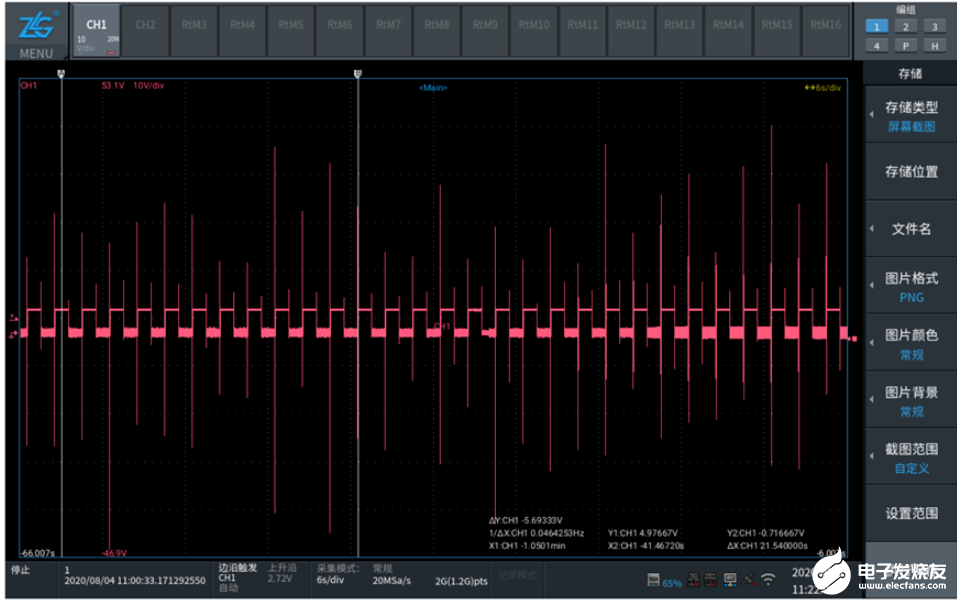957x601 pixels.
Task: Expand the 图片颜色 picture color option
Action: [911, 344]
